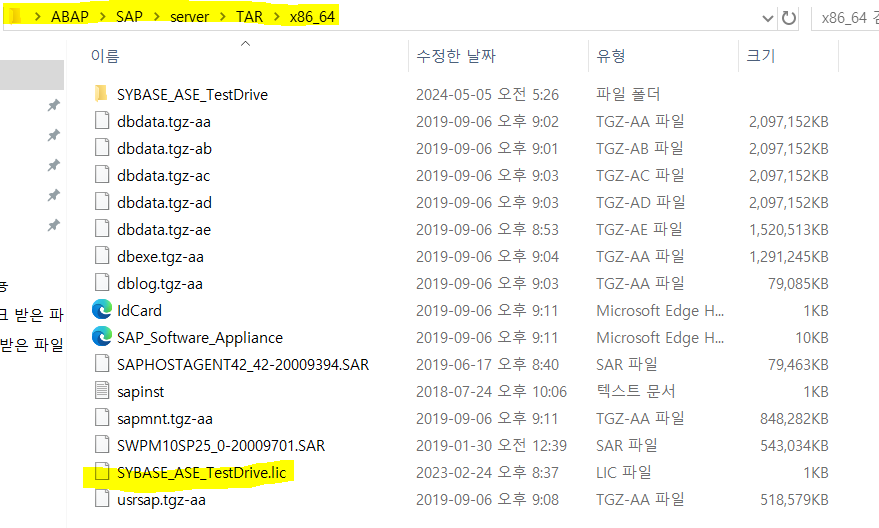Expand the chevron before ABAP in path
The height and width of the screenshot is (528, 879).
tap(38, 17)
